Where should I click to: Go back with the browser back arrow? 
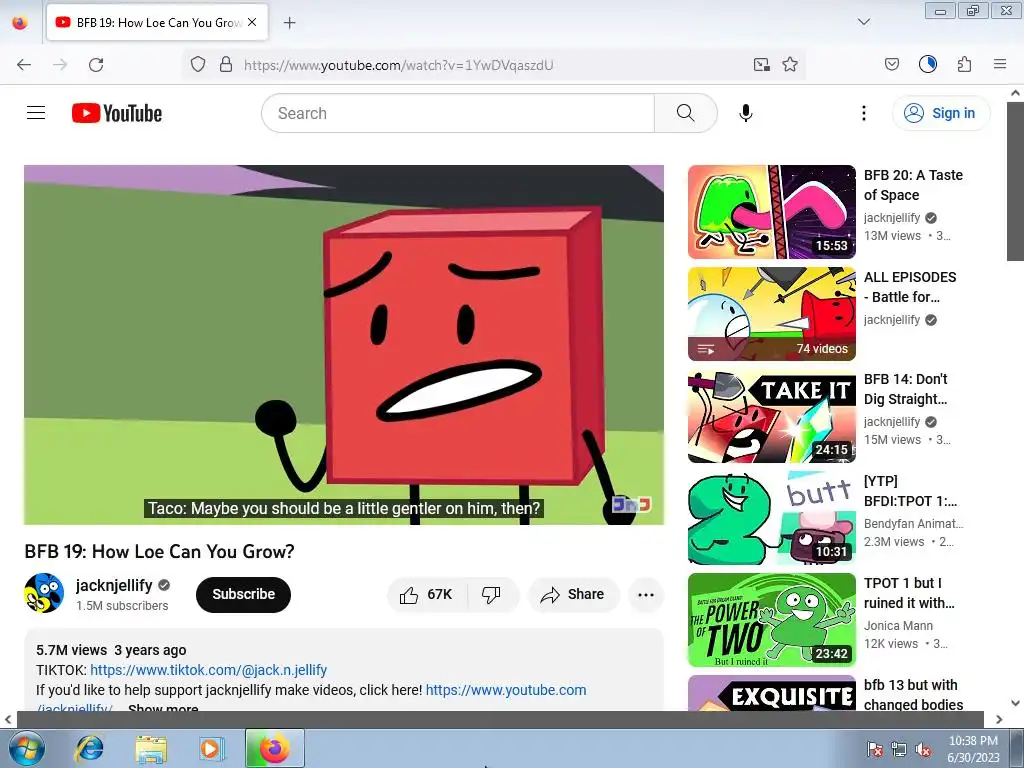click(24, 65)
